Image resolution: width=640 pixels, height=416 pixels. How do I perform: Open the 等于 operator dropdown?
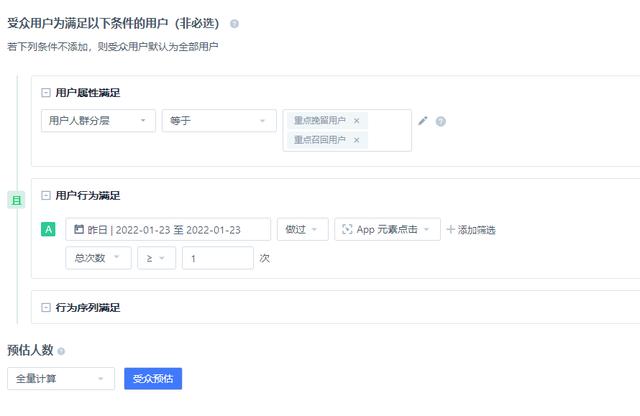click(x=218, y=121)
